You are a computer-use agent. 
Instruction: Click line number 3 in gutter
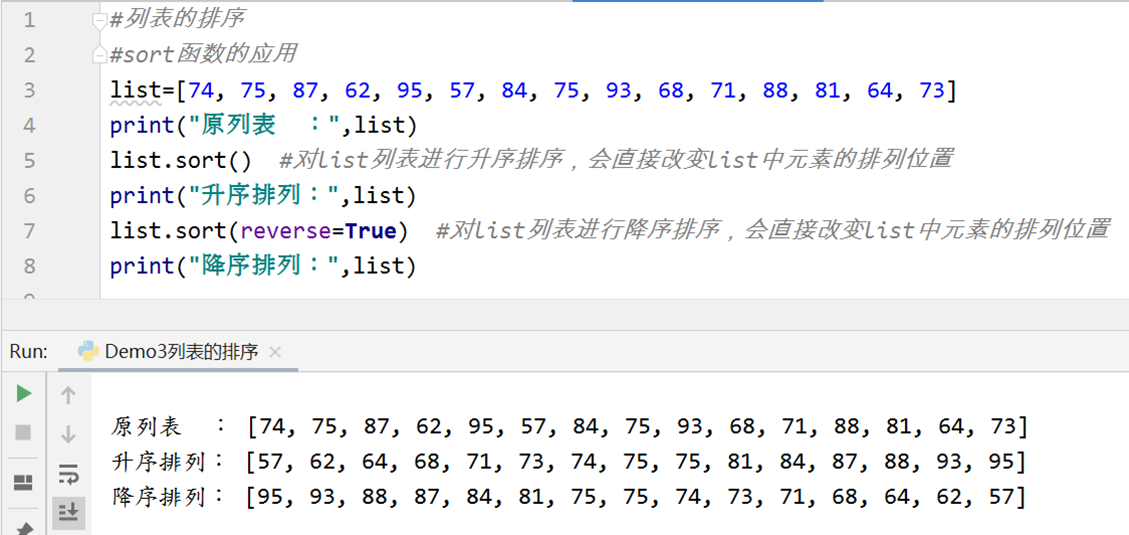tap(29, 90)
